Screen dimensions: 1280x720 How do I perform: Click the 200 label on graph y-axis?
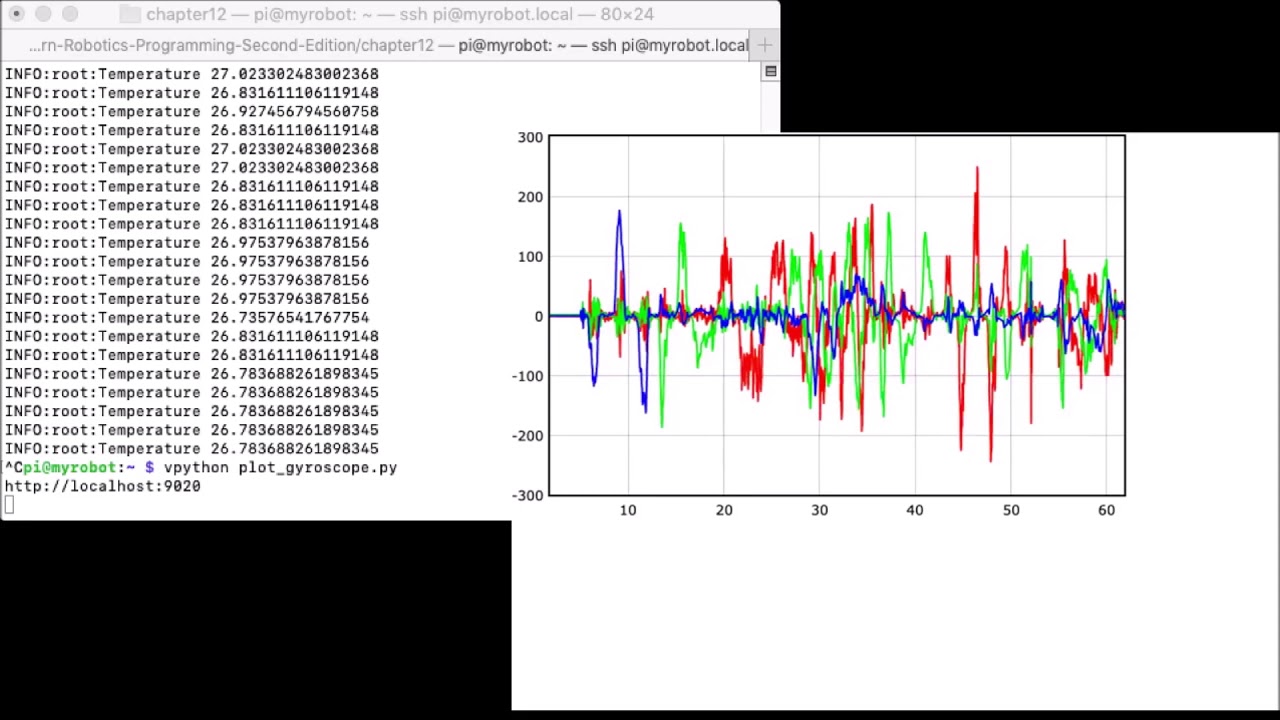point(531,197)
